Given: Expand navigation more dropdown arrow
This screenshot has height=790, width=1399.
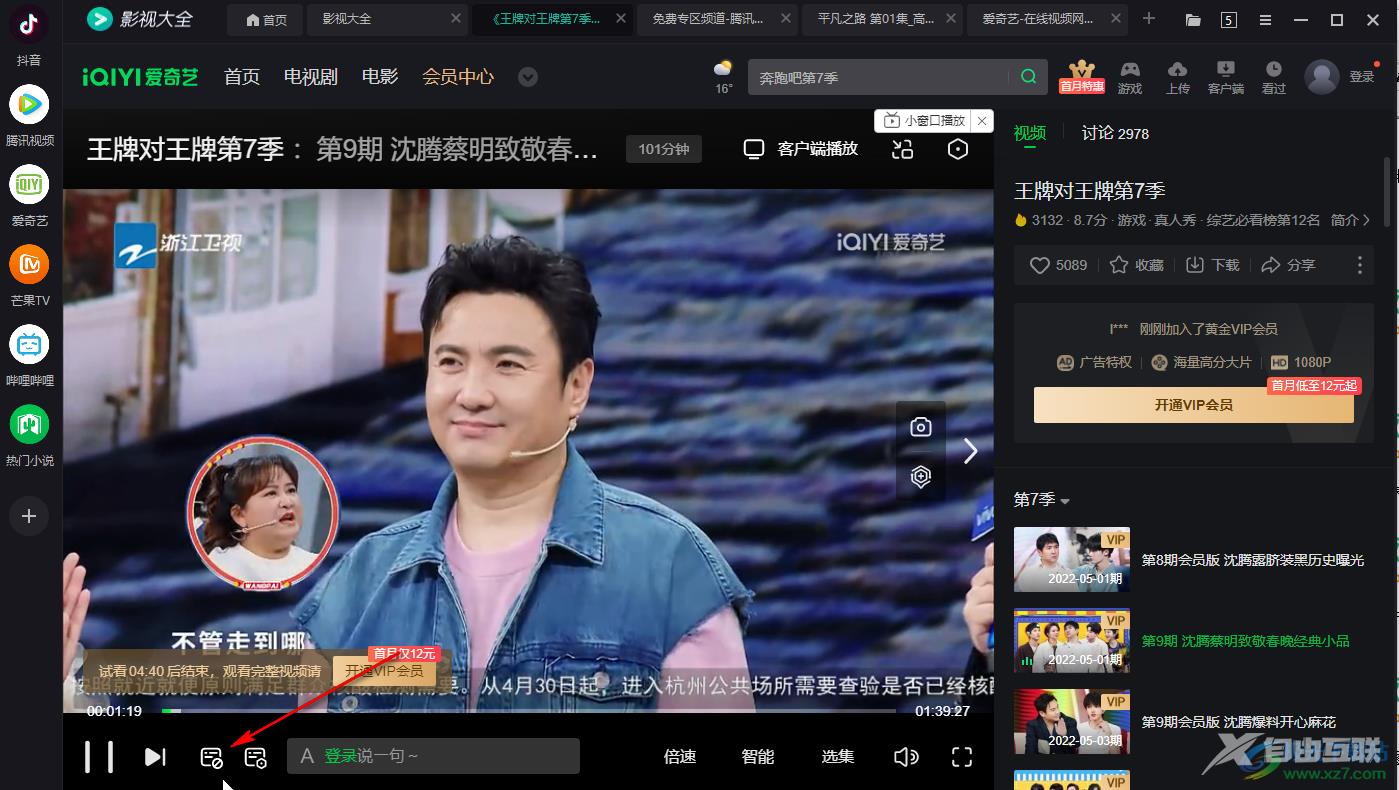Looking at the screenshot, I should [x=528, y=77].
